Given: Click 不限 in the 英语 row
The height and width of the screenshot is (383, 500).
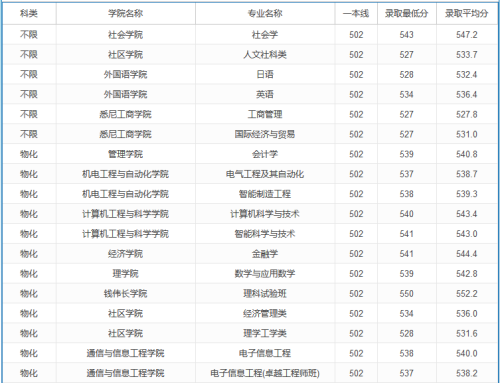Looking at the screenshot, I should click(29, 94).
